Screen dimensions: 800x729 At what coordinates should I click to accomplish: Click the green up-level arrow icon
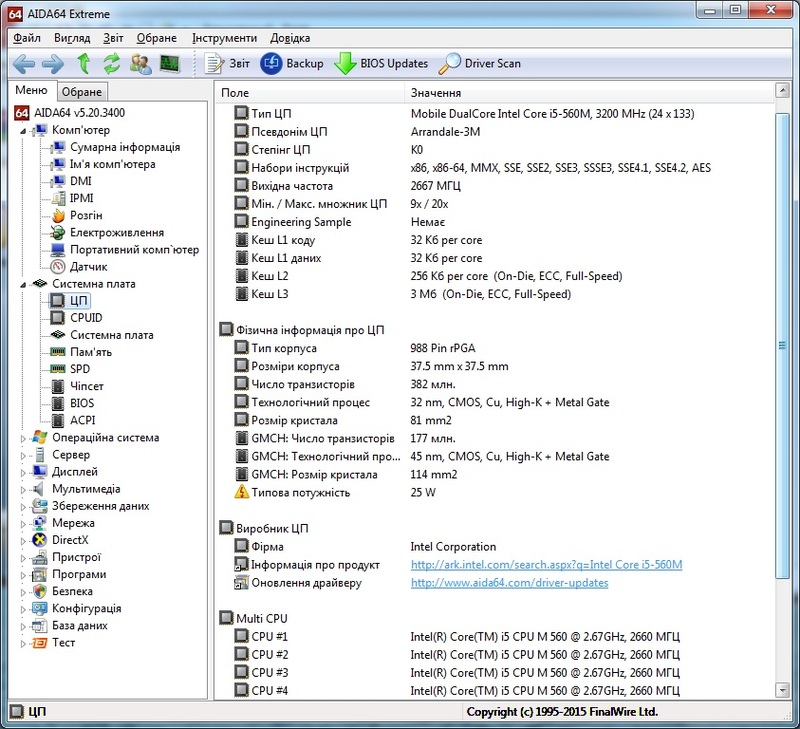click(x=84, y=64)
